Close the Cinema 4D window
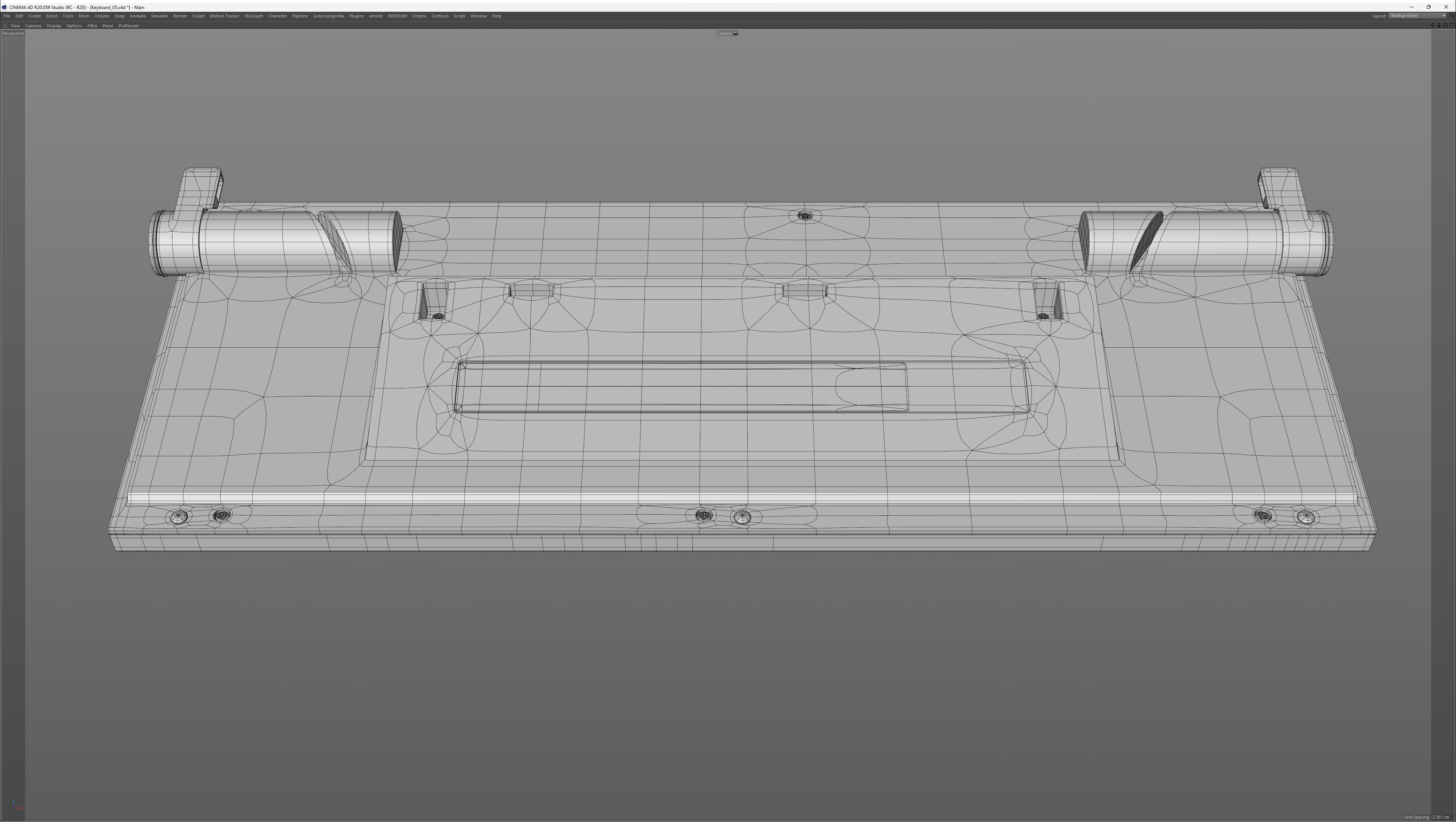 [x=1446, y=7]
